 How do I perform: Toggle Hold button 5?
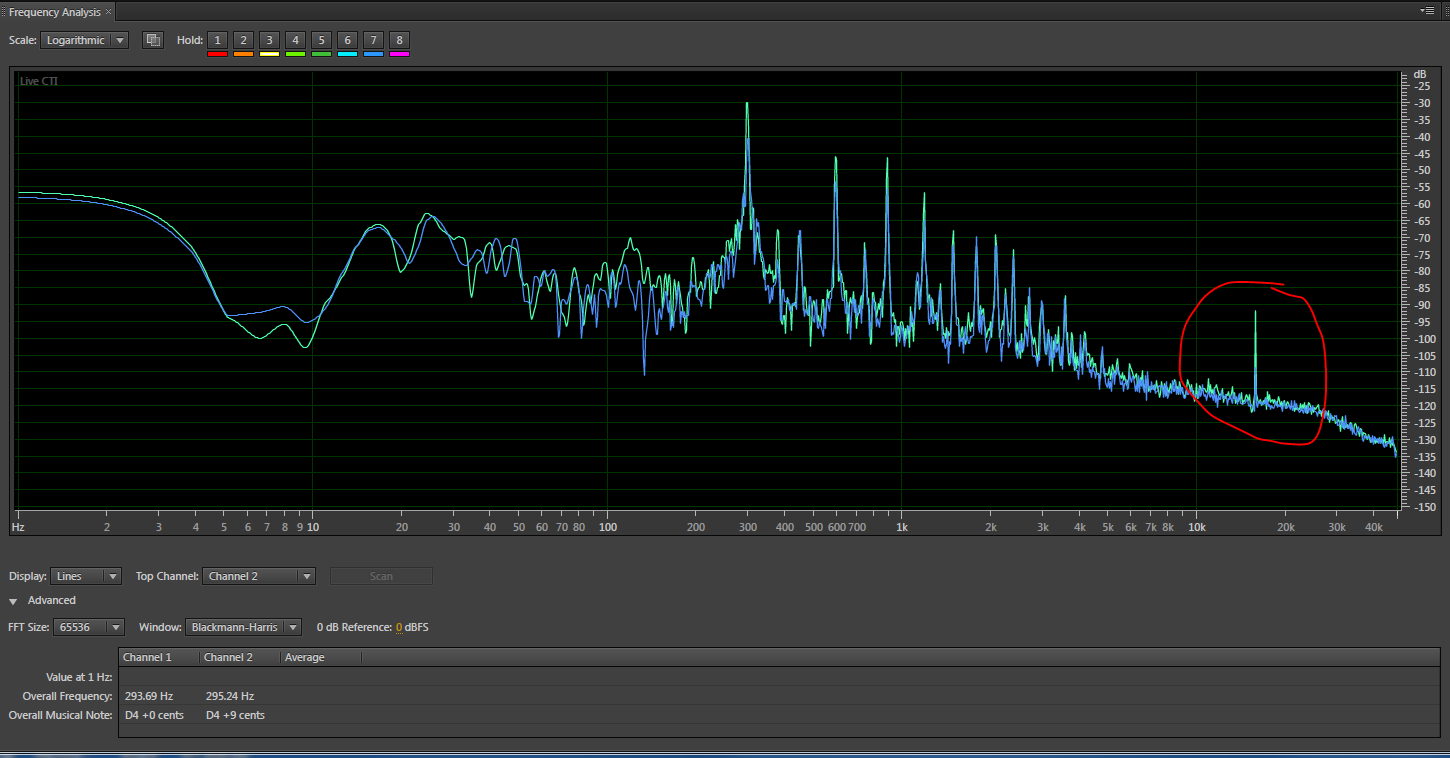click(x=321, y=40)
